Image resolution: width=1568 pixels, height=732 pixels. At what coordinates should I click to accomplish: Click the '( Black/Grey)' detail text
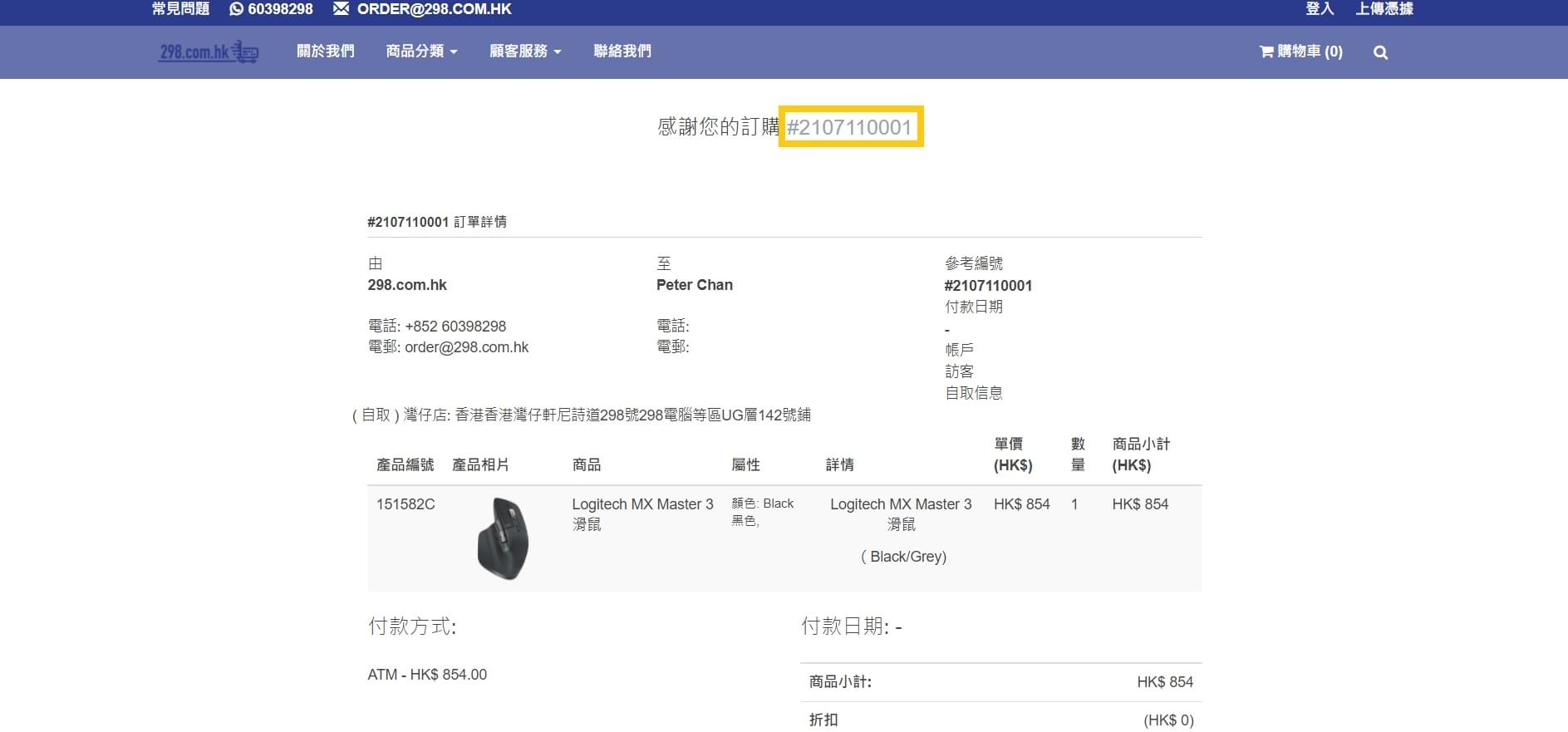(903, 557)
